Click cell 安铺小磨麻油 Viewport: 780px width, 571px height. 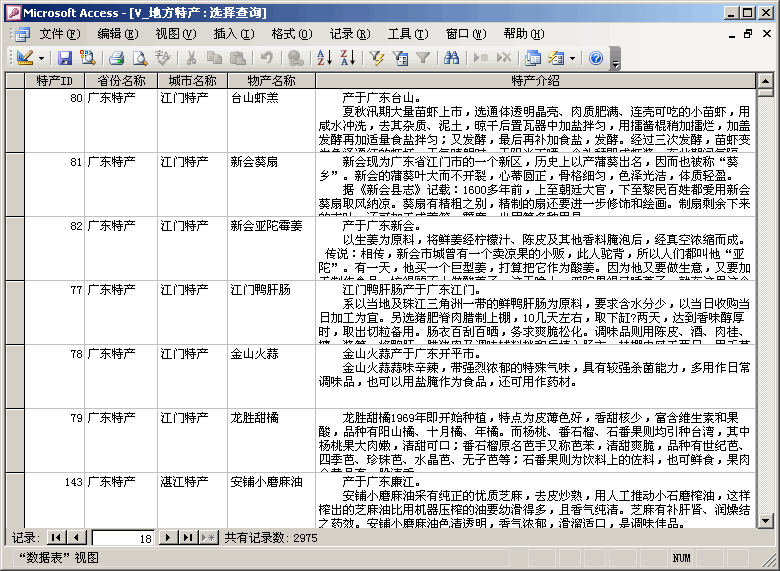[272, 500]
